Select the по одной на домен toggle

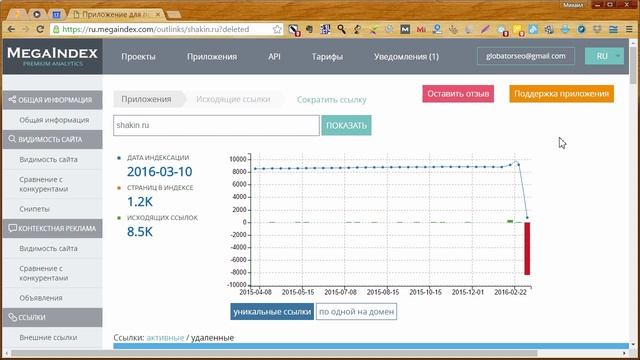[x=356, y=311]
